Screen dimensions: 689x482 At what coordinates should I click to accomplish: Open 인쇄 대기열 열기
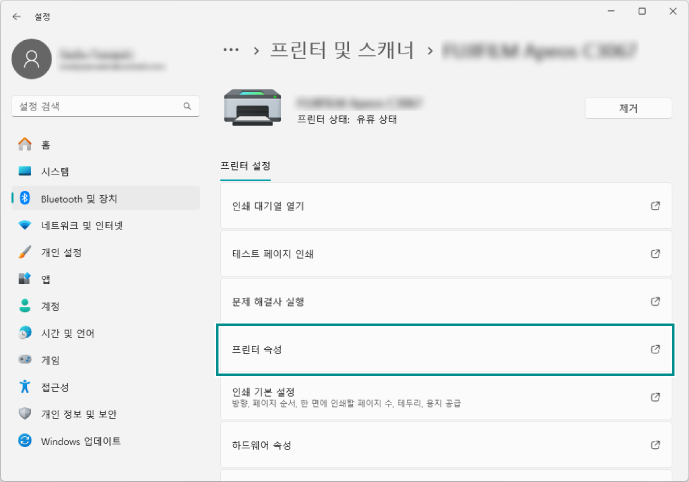[x=446, y=206]
